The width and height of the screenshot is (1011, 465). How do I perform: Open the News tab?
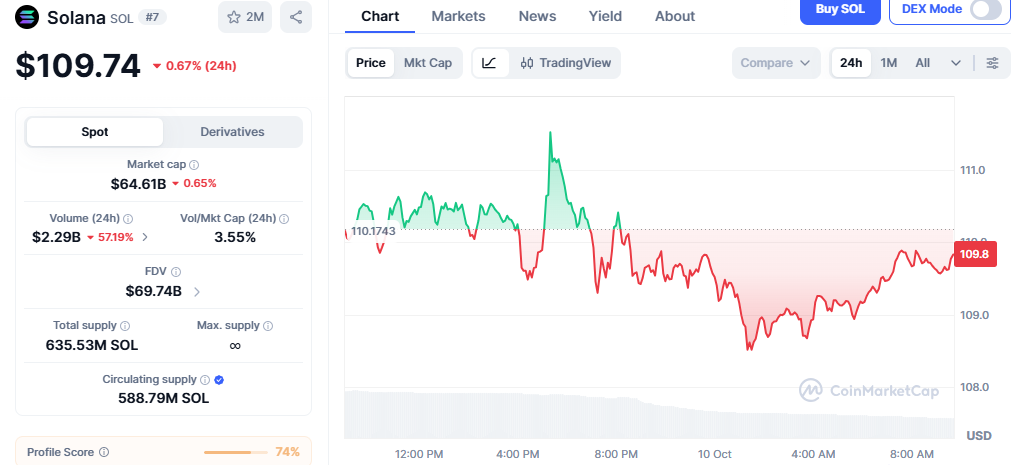click(x=537, y=16)
